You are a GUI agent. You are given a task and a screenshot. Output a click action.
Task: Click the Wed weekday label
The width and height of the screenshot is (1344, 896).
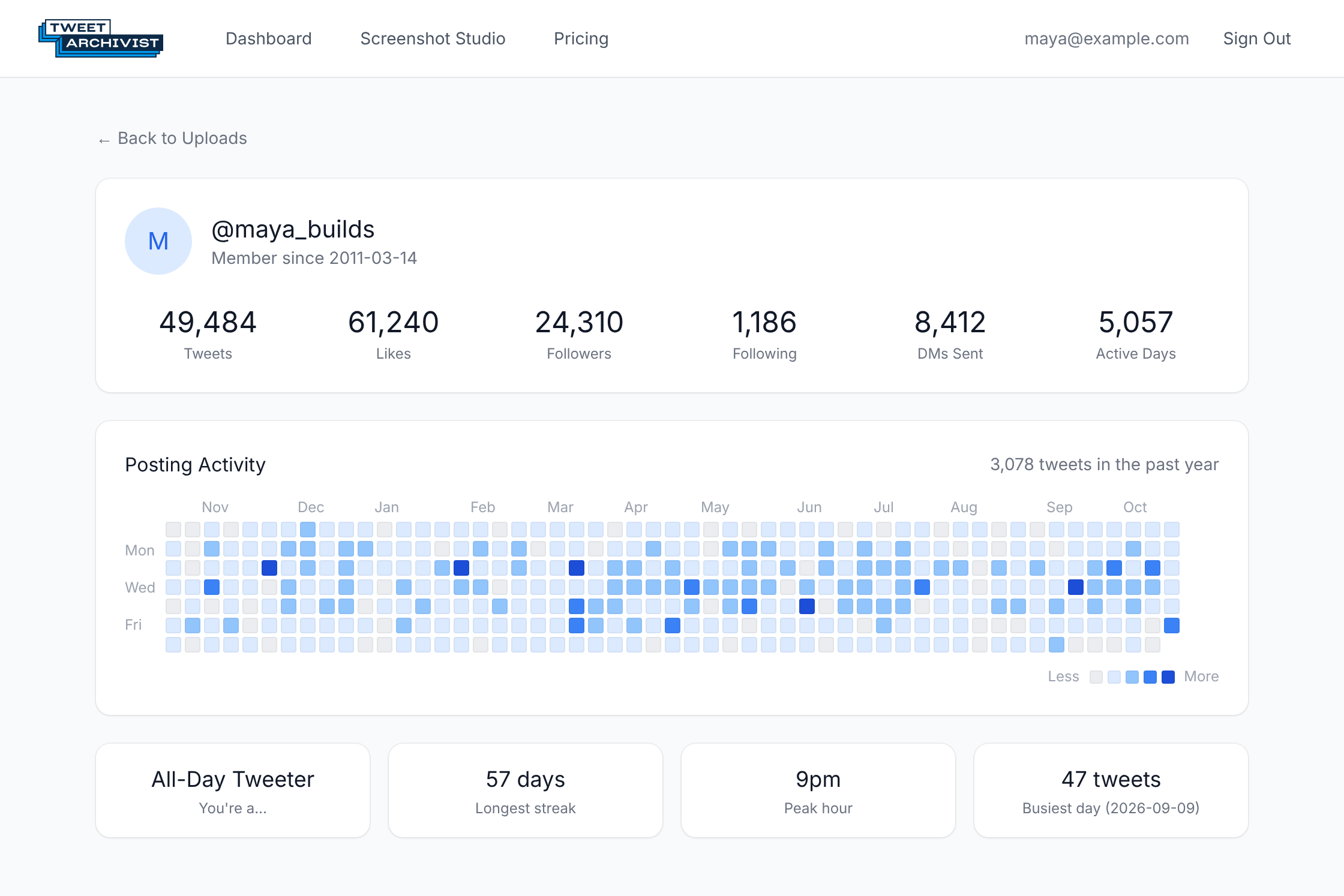coord(140,588)
